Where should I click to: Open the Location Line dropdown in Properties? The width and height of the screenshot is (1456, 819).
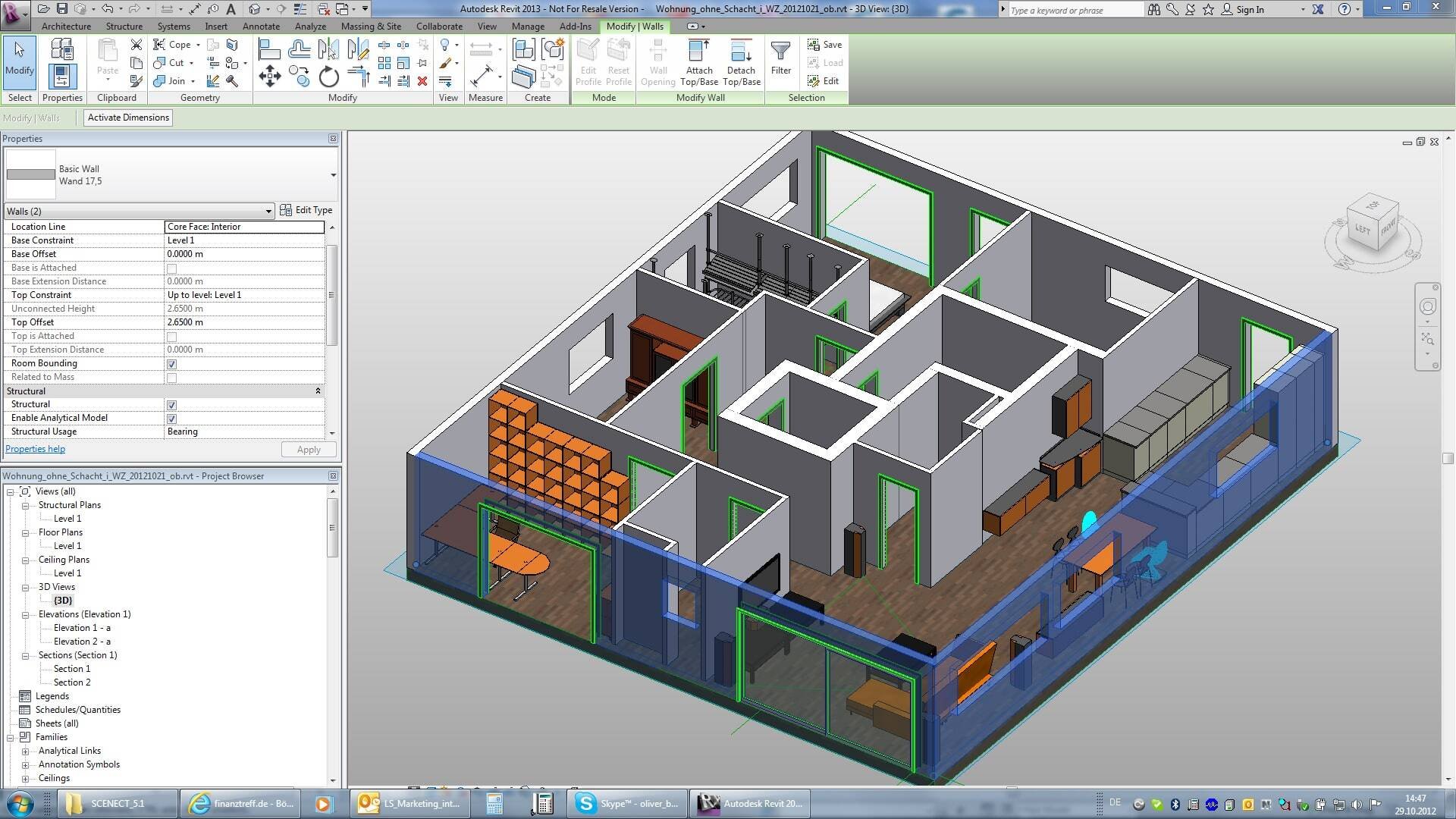244,226
